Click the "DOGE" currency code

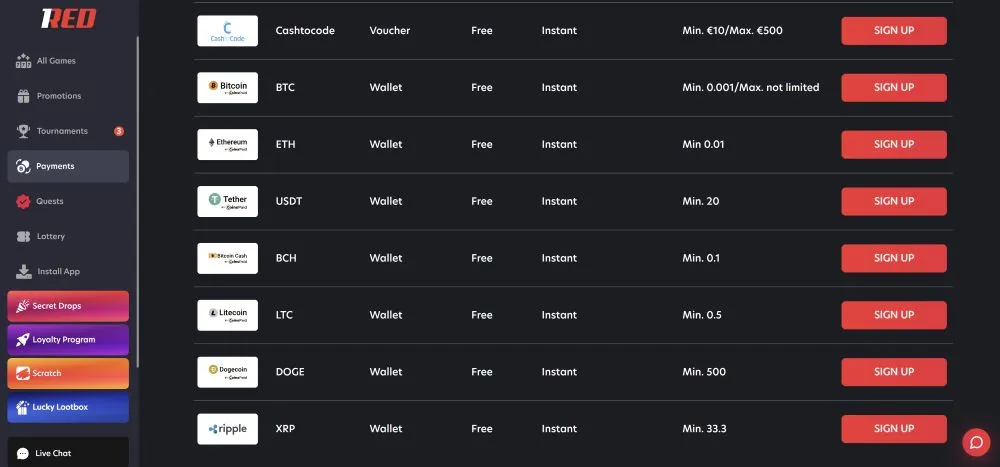point(290,372)
